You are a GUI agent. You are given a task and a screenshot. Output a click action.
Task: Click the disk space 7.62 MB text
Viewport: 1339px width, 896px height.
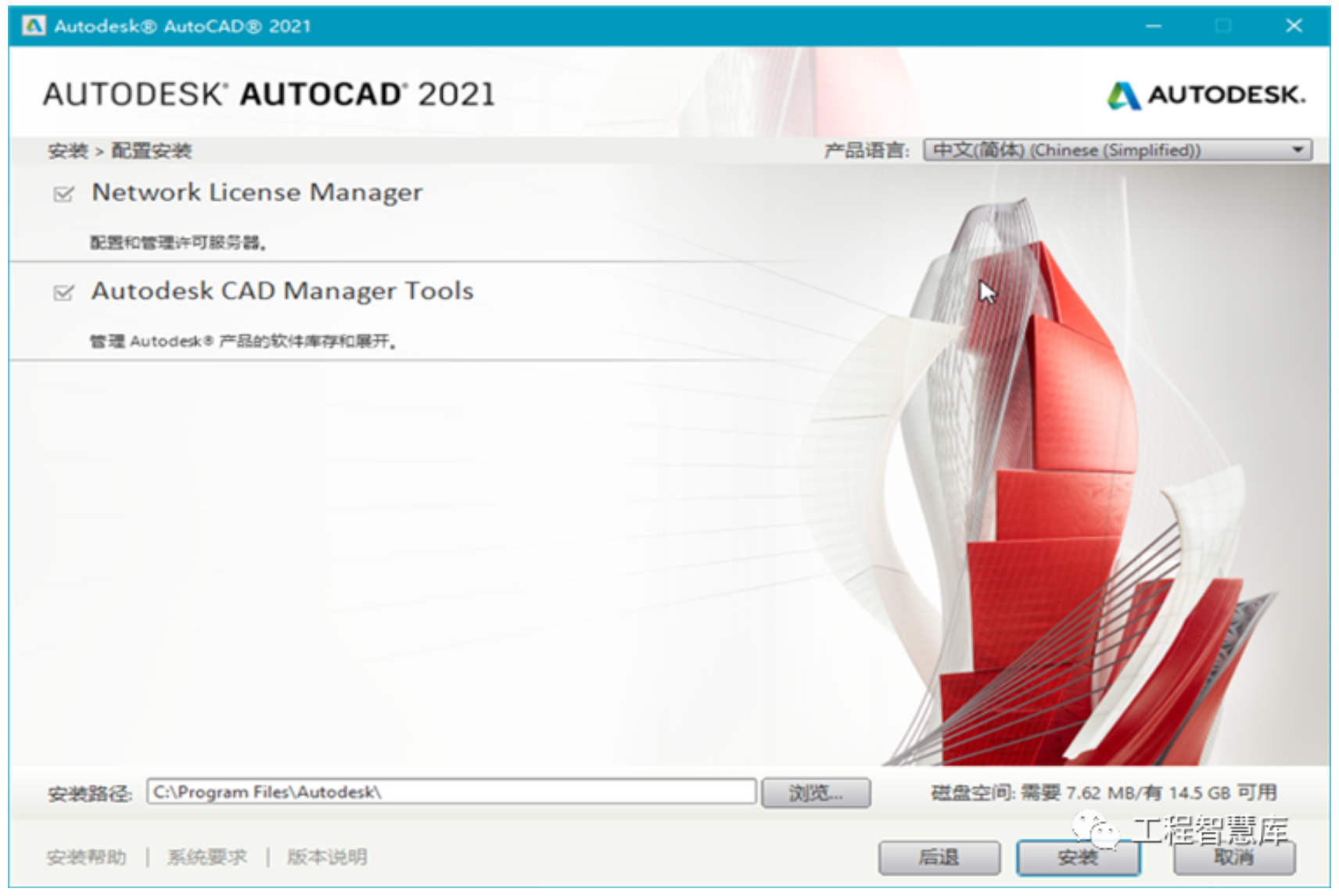coord(1104,793)
